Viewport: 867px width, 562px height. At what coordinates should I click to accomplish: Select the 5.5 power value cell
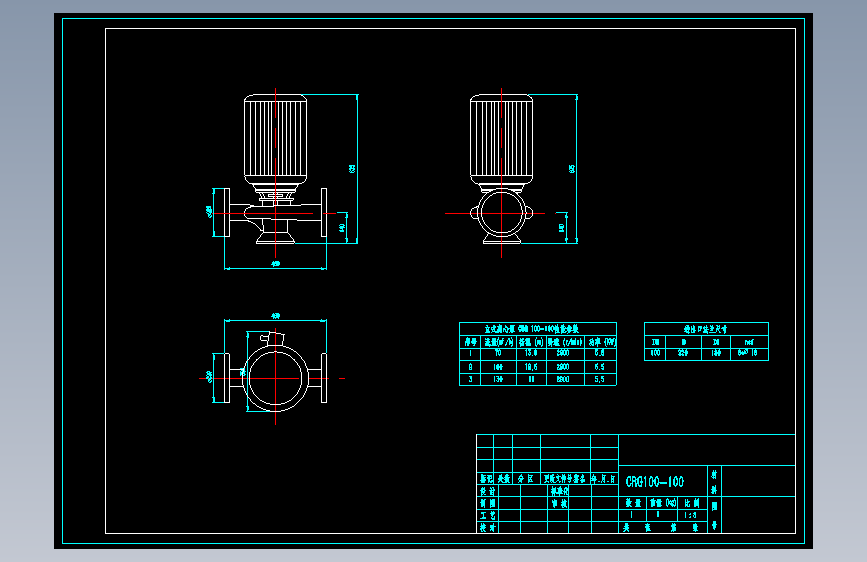pyautogui.click(x=599, y=379)
